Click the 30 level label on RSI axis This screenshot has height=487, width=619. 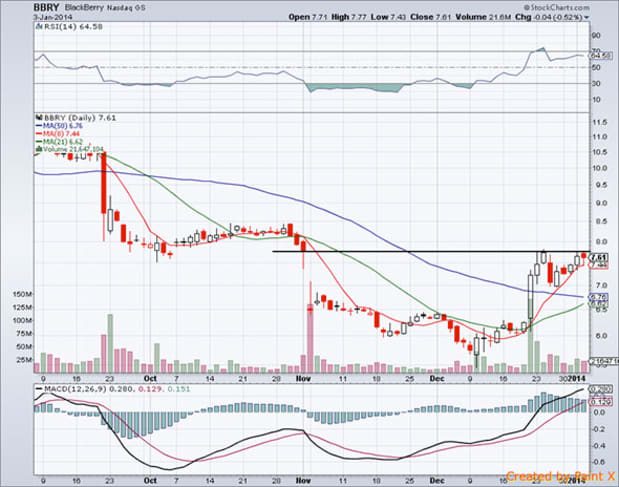tap(596, 84)
